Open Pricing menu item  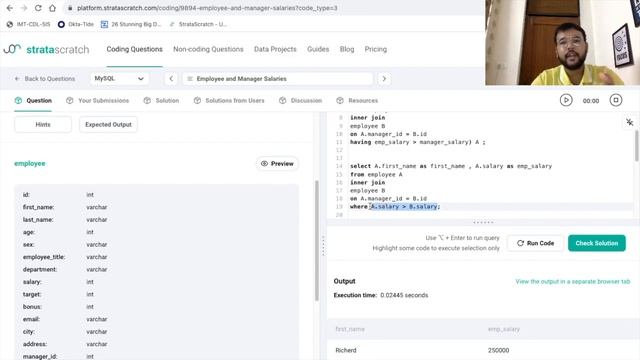(x=376, y=49)
